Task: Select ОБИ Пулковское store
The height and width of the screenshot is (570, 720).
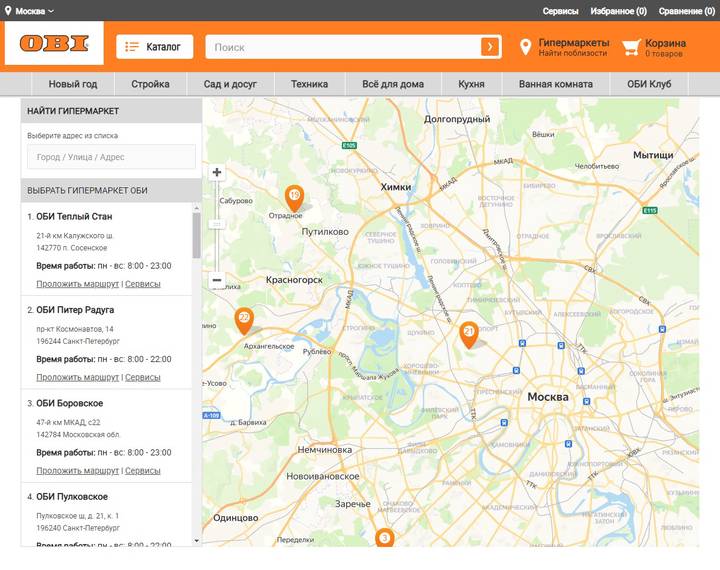Action: 72,497
